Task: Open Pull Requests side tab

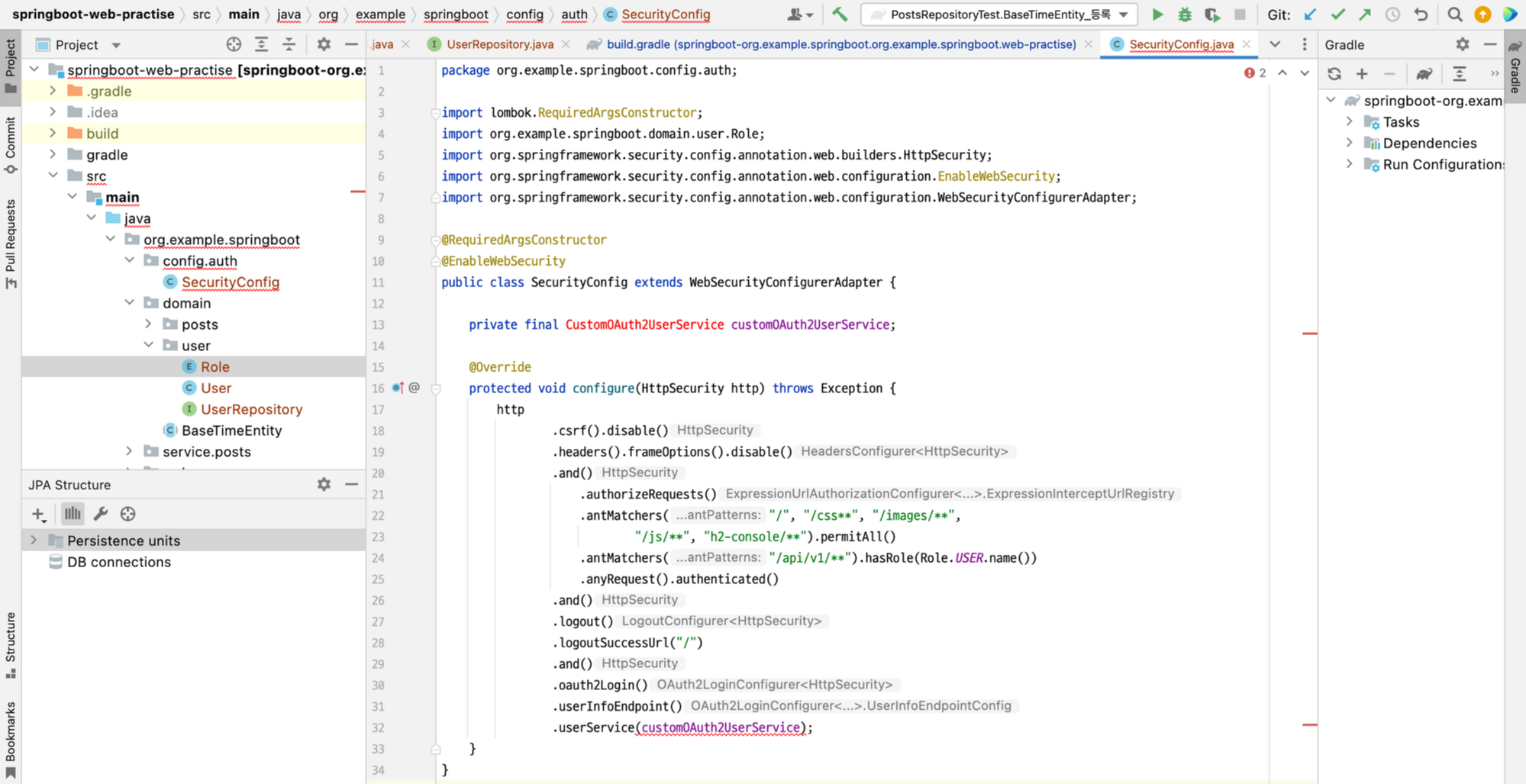Action: click(x=11, y=244)
